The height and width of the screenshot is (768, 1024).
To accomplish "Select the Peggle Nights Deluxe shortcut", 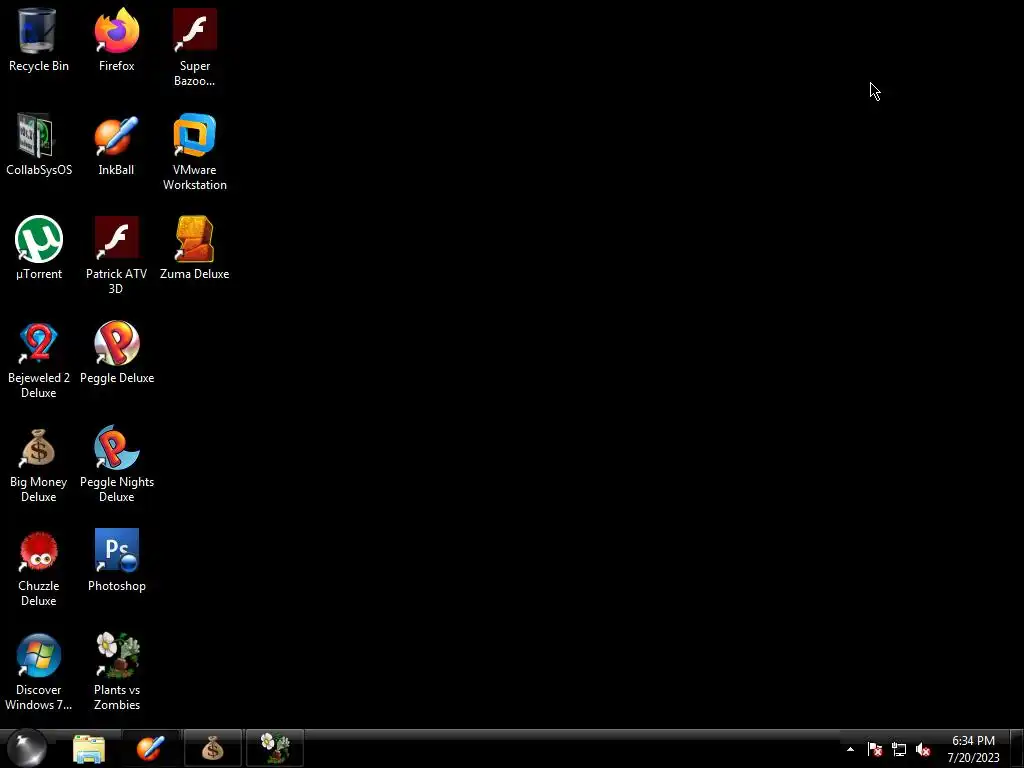I will click(117, 463).
